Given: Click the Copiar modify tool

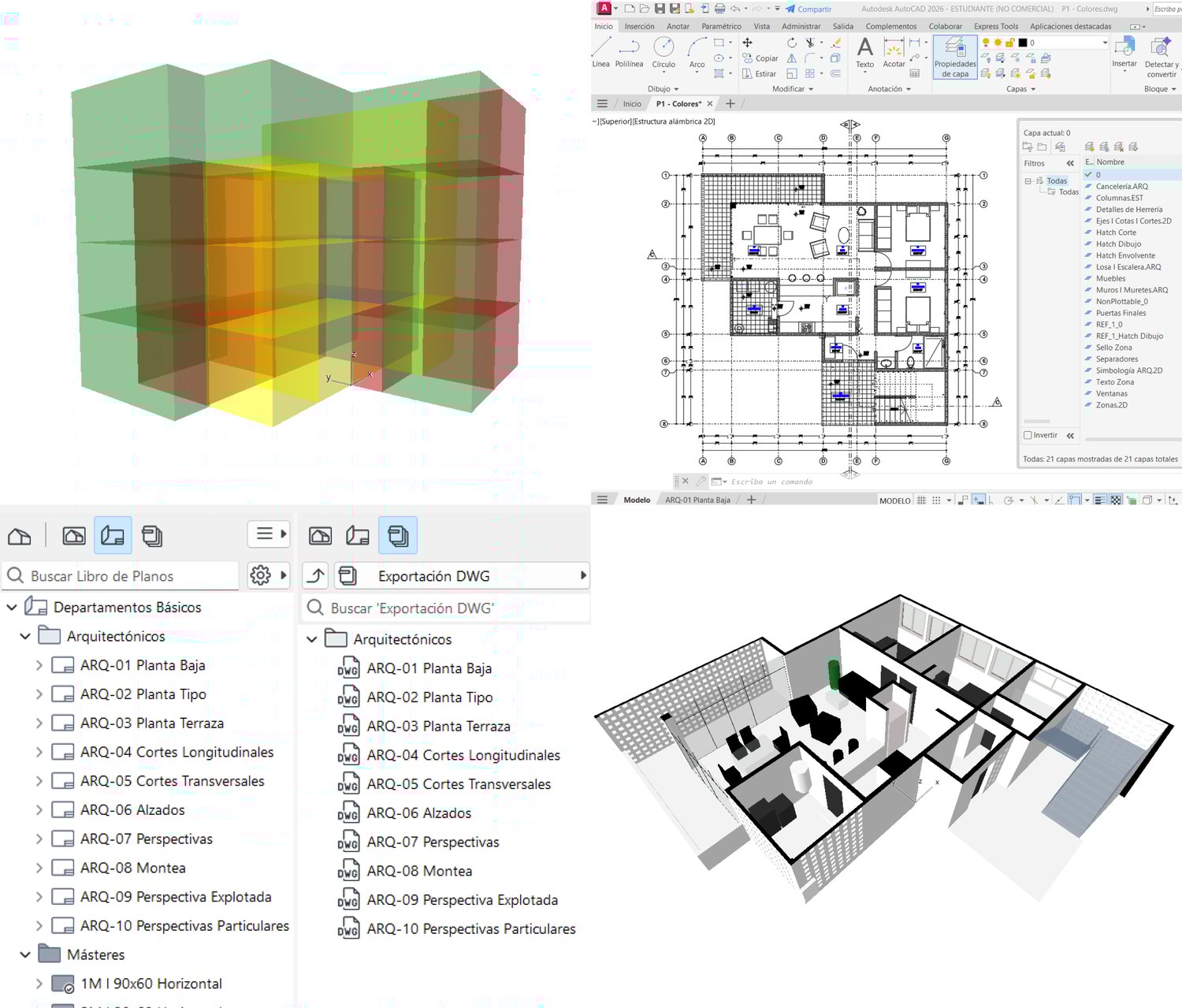Looking at the screenshot, I should pos(760,58).
